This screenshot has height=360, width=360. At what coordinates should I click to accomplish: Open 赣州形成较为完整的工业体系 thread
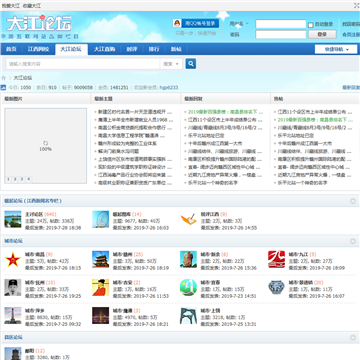[x=127, y=143]
